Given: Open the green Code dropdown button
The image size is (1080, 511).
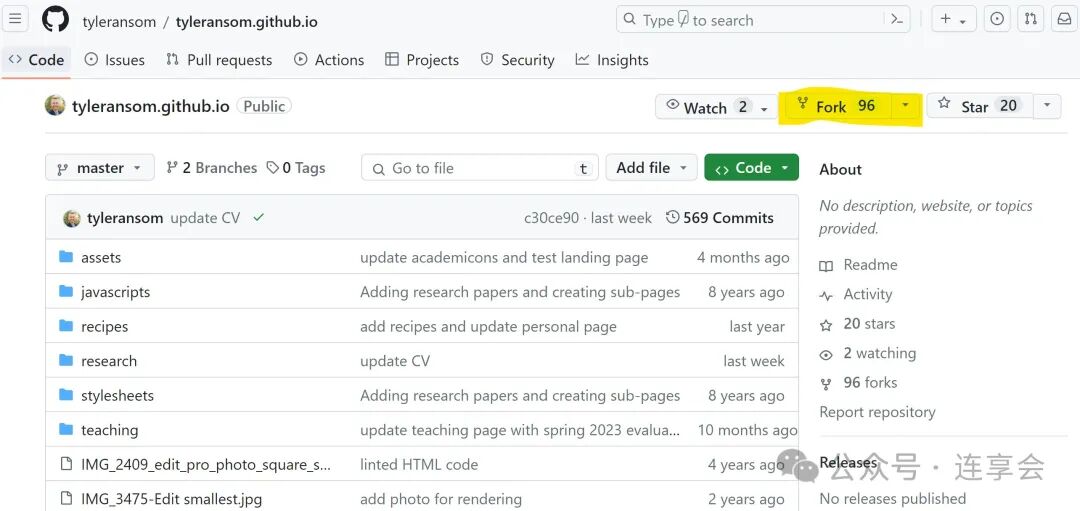Looking at the screenshot, I should [751, 167].
